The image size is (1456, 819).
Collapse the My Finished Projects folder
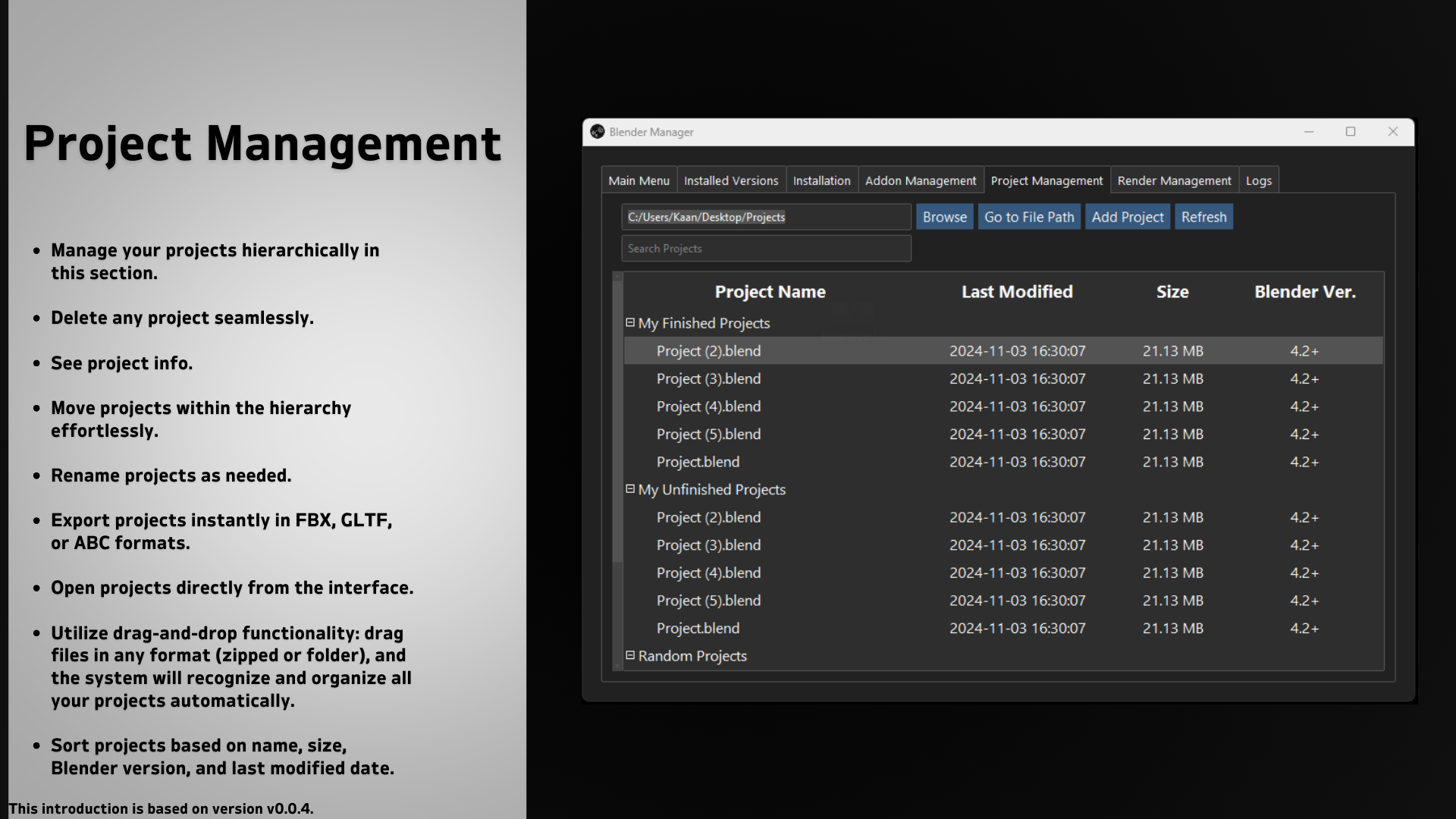[x=629, y=323]
